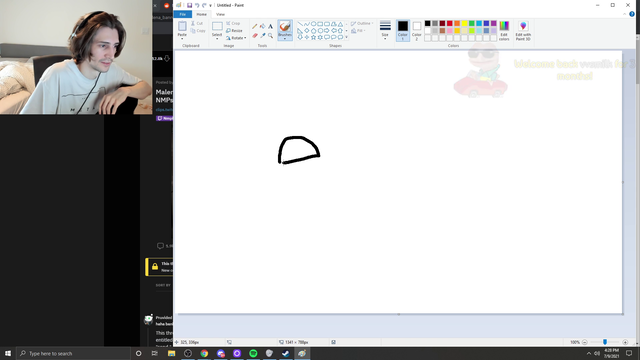This screenshot has width=640, height=360.
Task: Open Chrome from the taskbar
Action: (x=204, y=353)
